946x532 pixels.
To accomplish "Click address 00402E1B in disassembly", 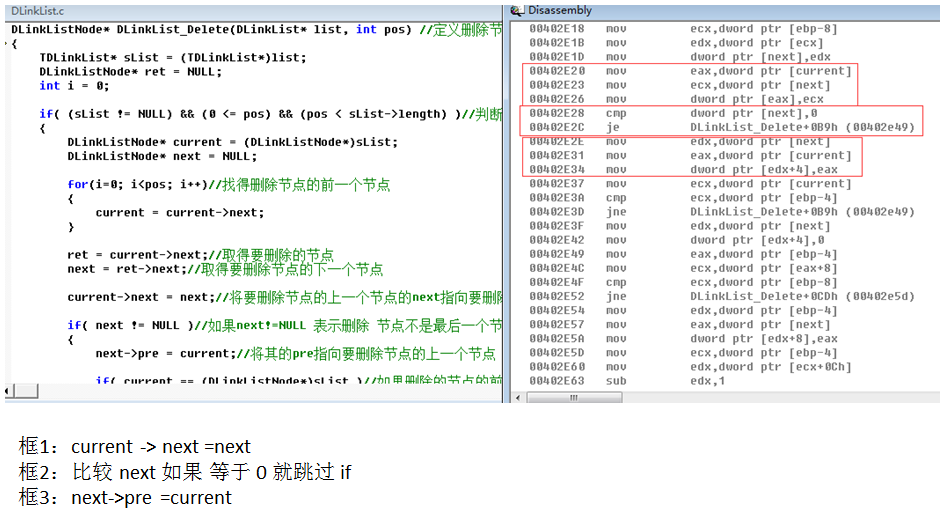I will [x=557, y=43].
